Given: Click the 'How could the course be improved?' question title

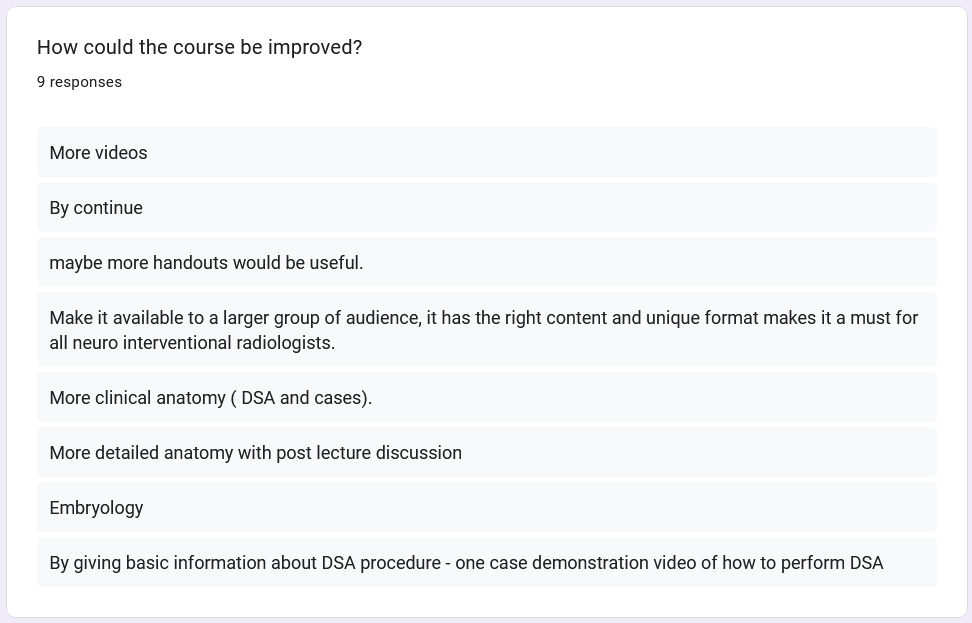Looking at the screenshot, I should (x=199, y=47).
